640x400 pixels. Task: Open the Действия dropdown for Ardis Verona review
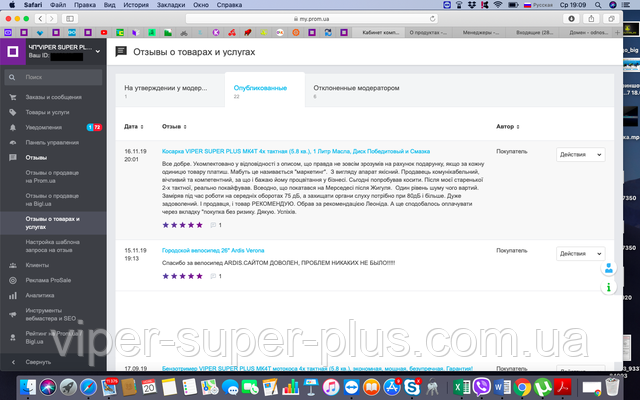pyautogui.click(x=580, y=254)
